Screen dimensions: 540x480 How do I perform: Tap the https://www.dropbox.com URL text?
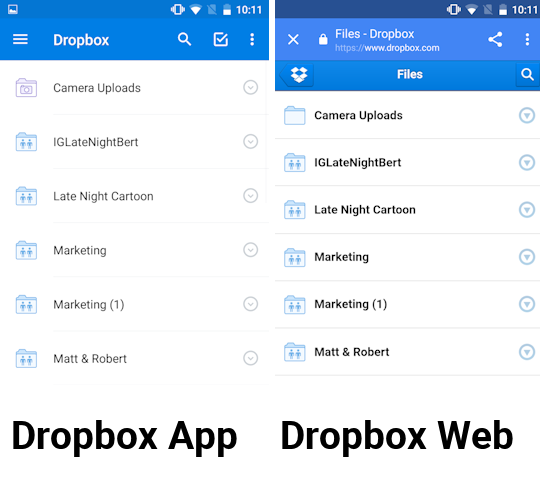click(x=387, y=48)
